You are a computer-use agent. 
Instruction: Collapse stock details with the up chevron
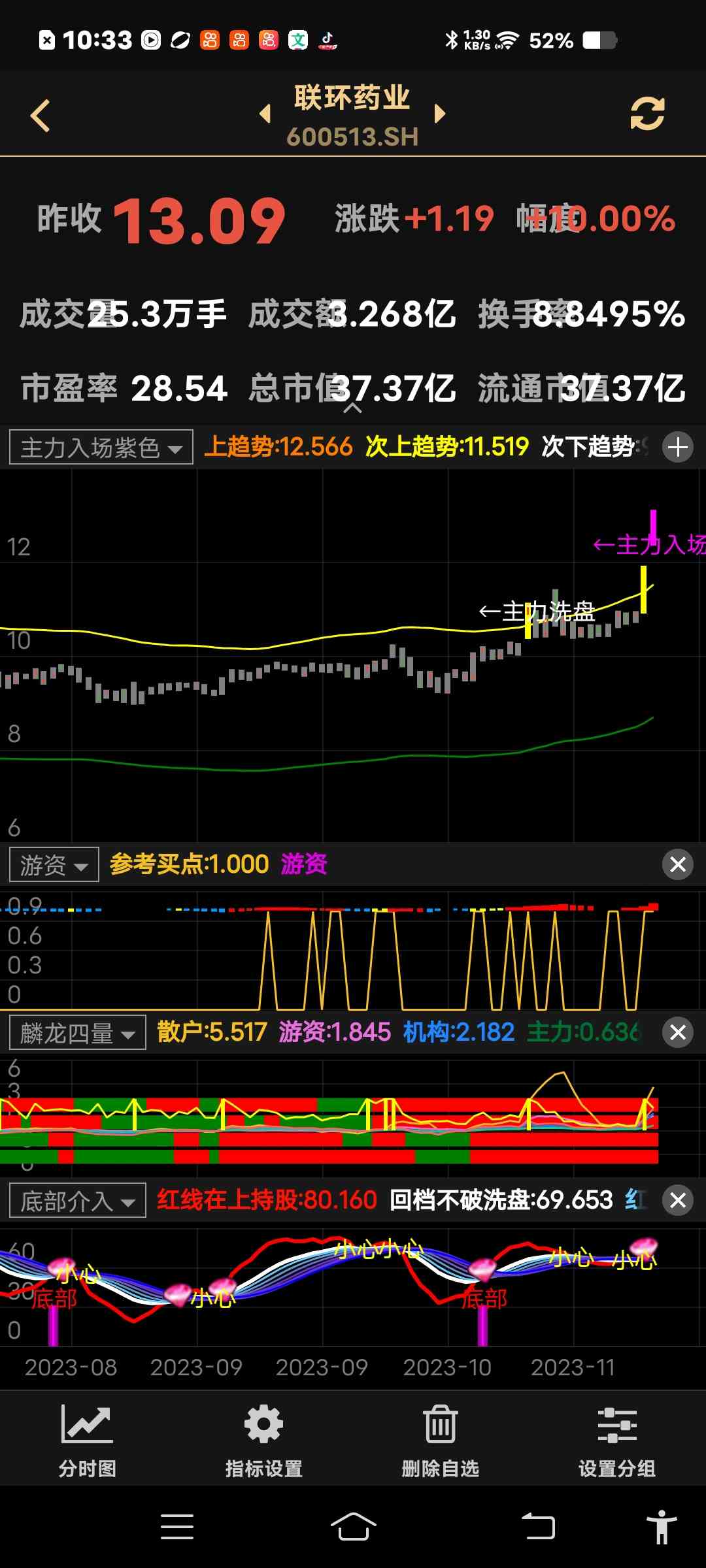coord(352,408)
